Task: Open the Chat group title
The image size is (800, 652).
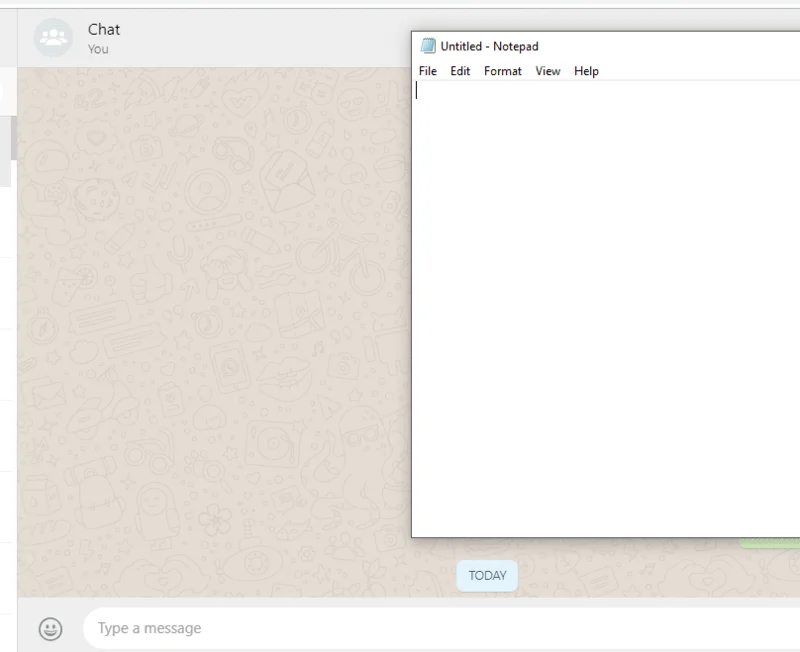Action: coord(104,30)
